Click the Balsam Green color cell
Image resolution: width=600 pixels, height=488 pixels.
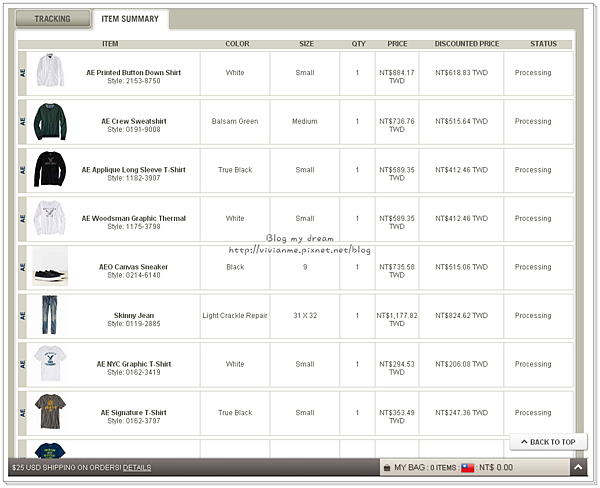[235, 121]
